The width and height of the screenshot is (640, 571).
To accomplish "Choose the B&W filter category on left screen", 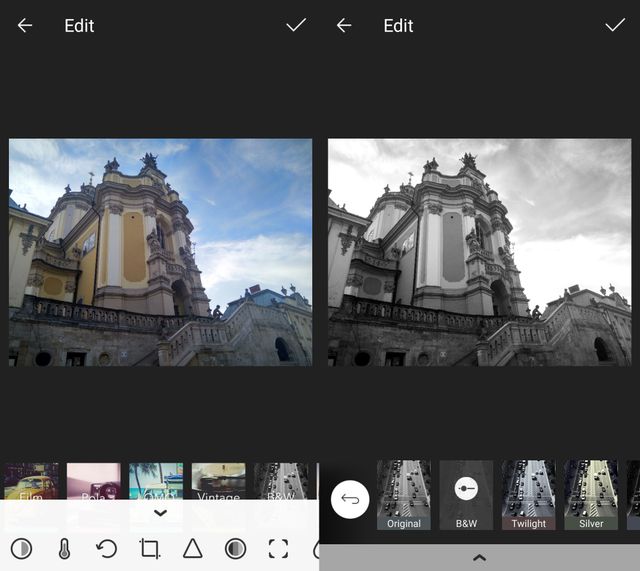I will click(x=281, y=482).
